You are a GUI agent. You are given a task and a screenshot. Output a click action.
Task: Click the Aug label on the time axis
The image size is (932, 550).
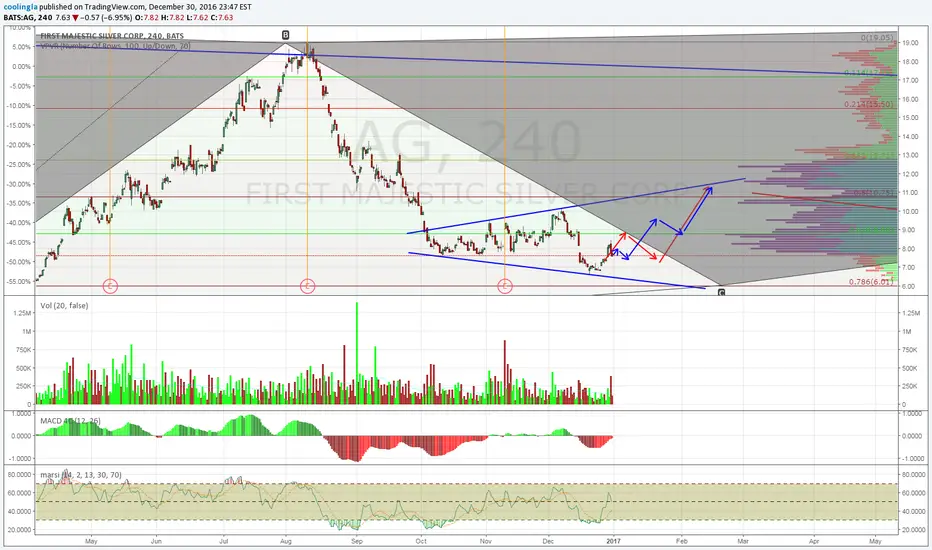pyautogui.click(x=286, y=541)
